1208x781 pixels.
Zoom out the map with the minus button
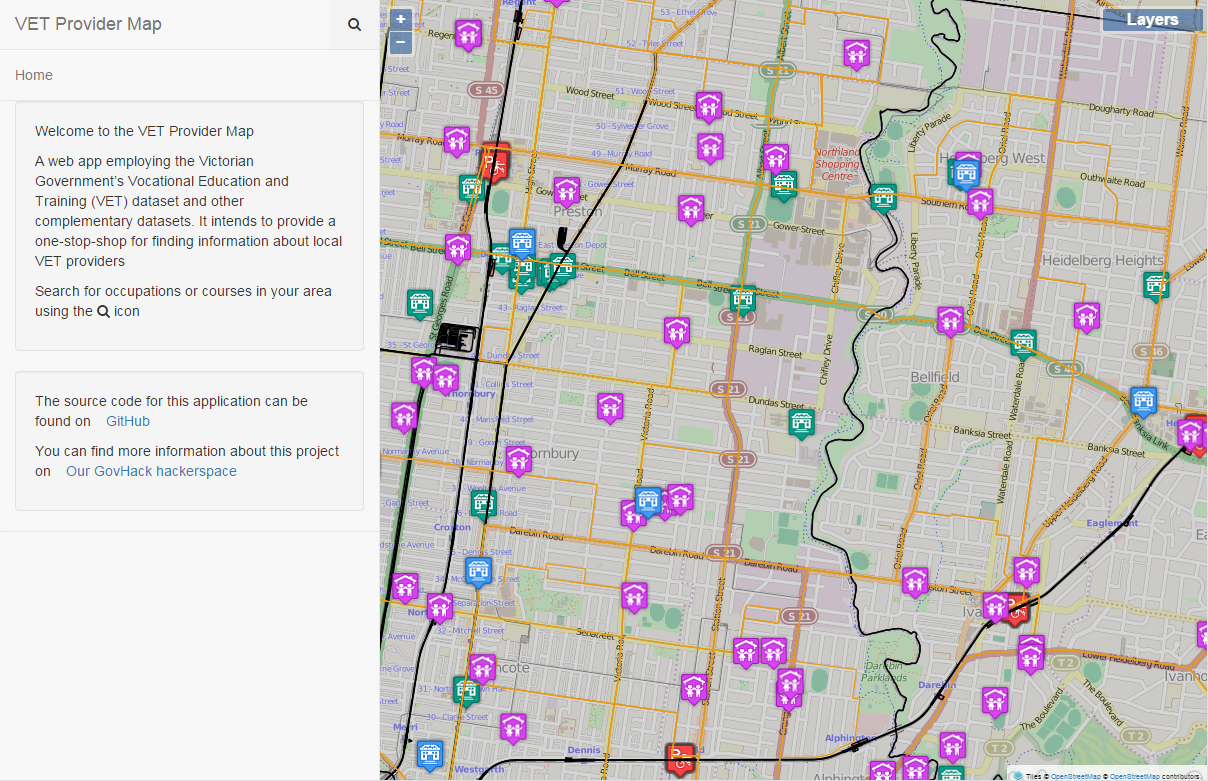click(400, 42)
